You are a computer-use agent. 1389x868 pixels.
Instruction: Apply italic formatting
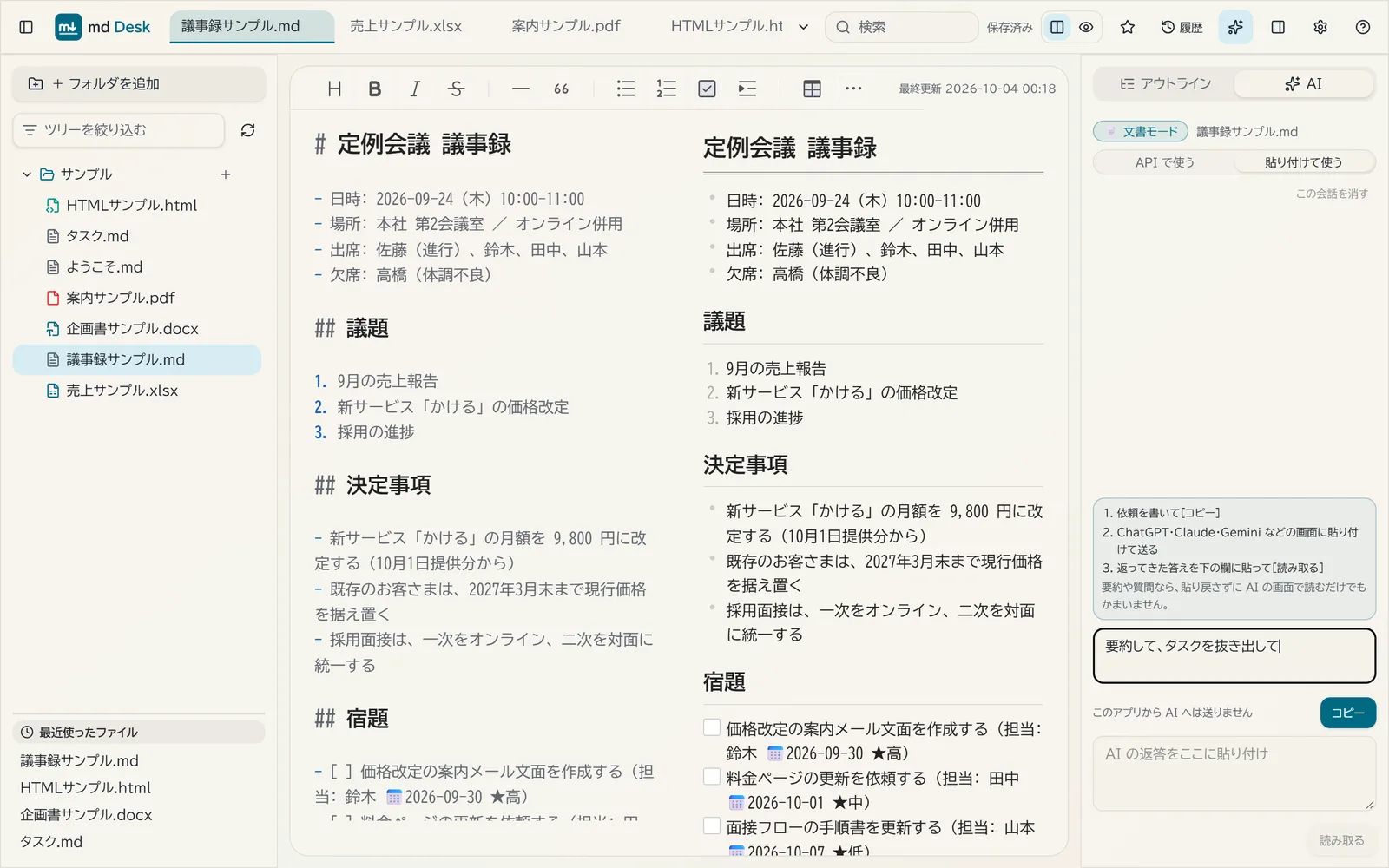(x=415, y=89)
